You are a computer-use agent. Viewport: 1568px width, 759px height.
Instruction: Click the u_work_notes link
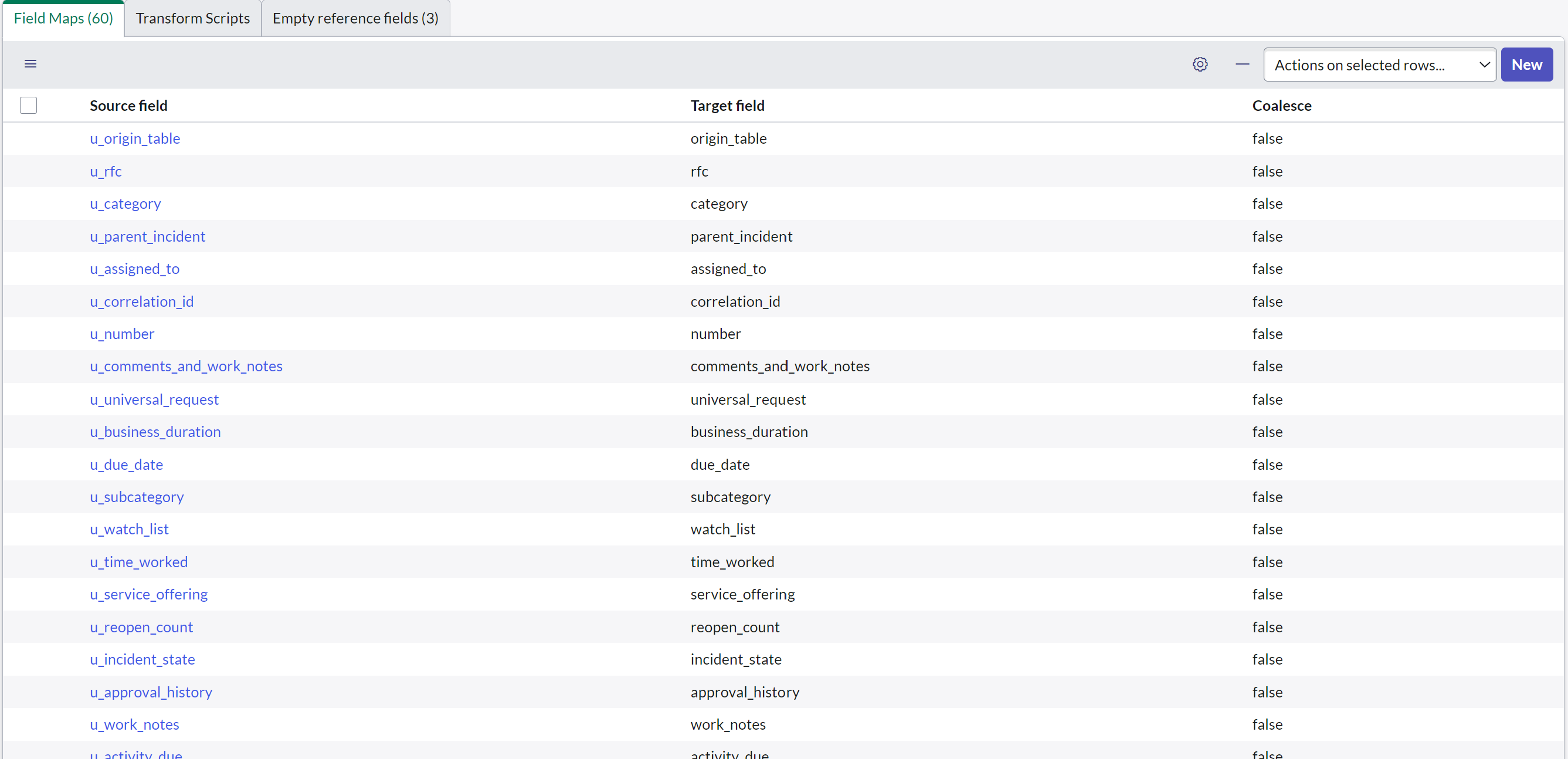click(134, 724)
